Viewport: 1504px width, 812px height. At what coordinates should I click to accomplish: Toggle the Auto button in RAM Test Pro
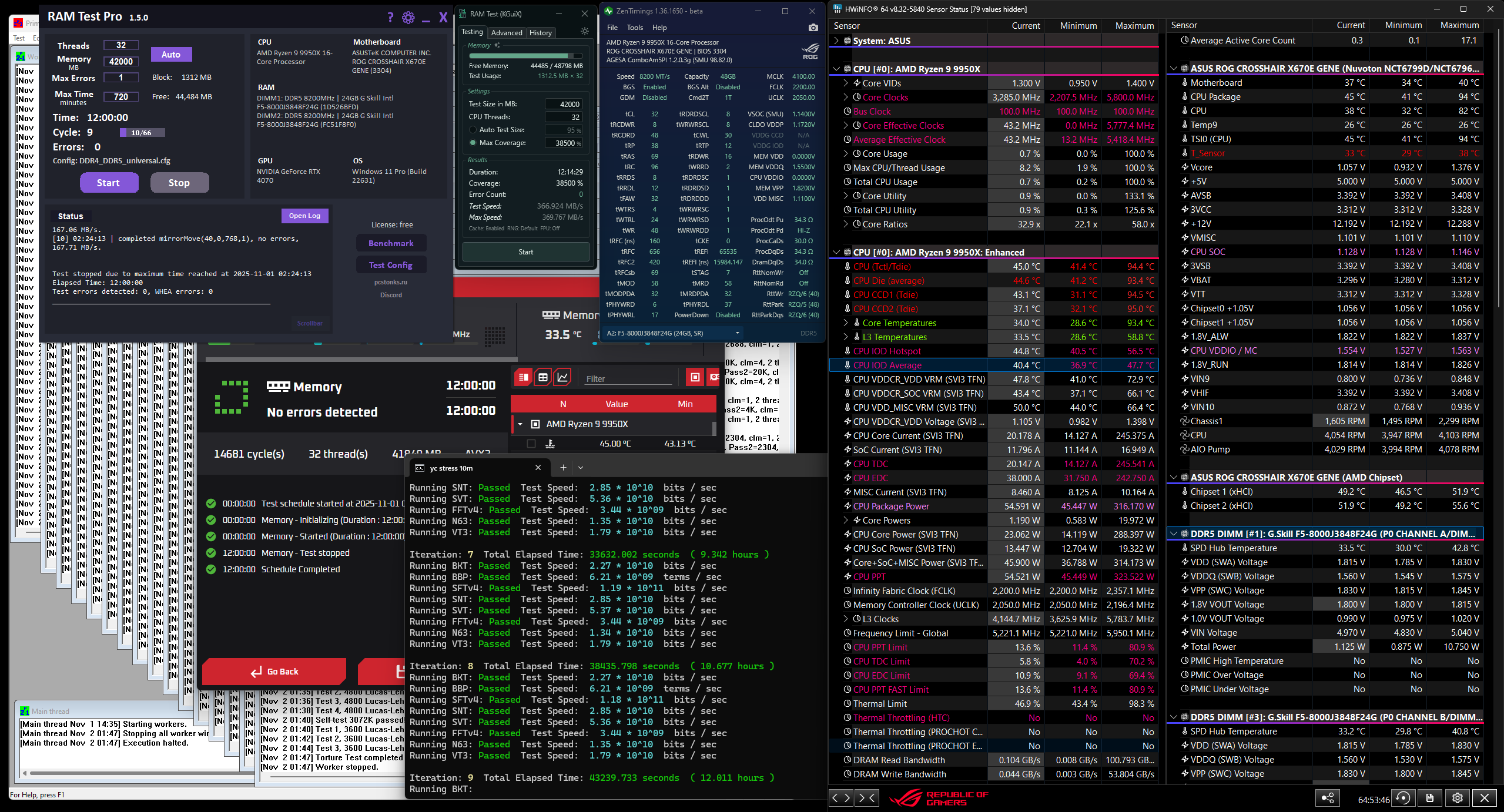[x=171, y=55]
